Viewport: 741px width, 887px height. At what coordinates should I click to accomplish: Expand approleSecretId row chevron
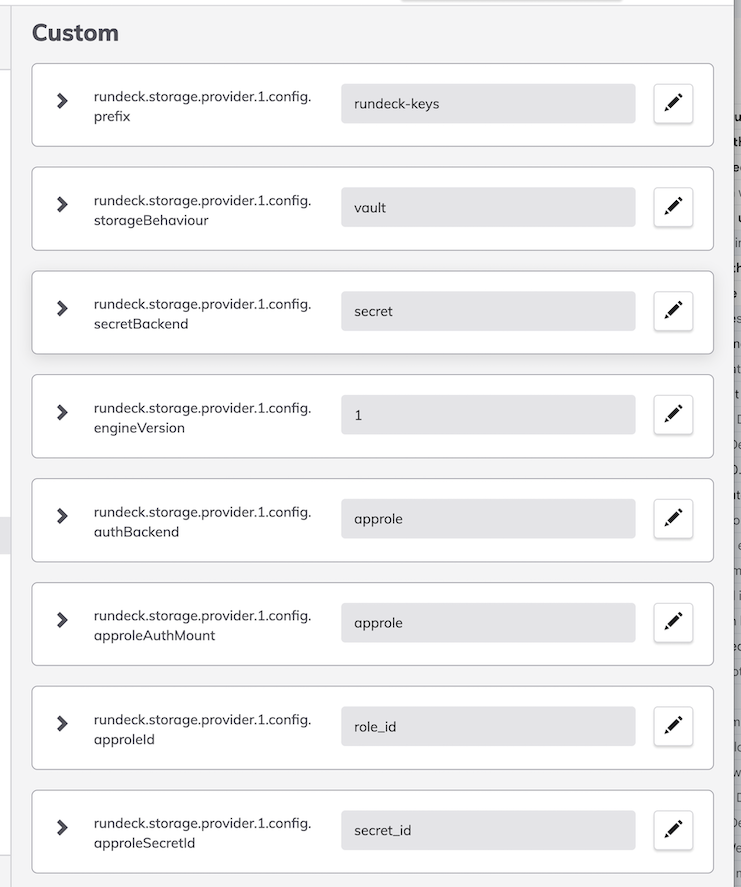tap(62, 828)
